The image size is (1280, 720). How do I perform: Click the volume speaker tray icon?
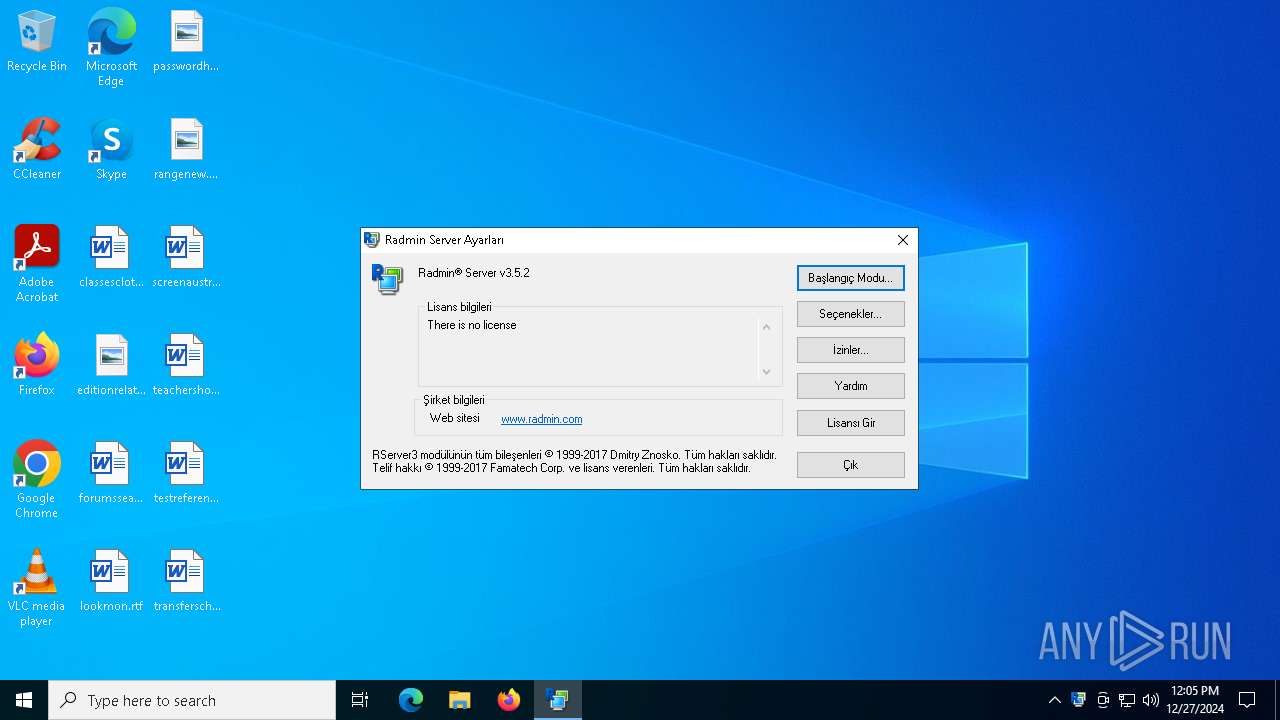click(x=1151, y=700)
